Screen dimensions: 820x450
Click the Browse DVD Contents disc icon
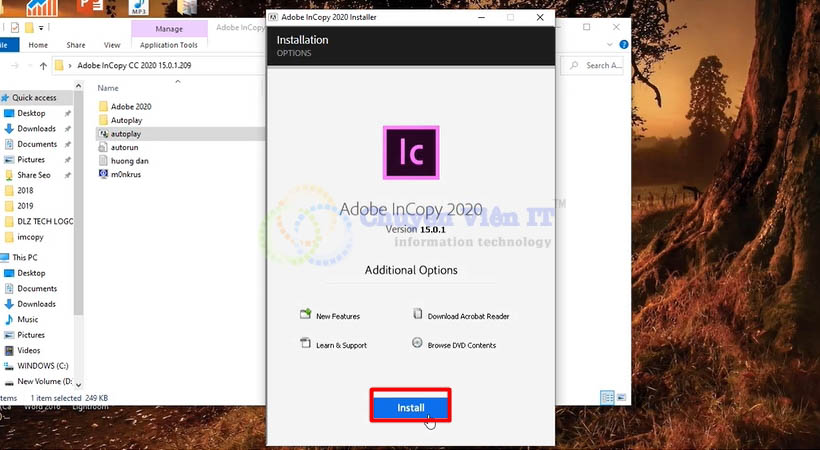point(418,344)
